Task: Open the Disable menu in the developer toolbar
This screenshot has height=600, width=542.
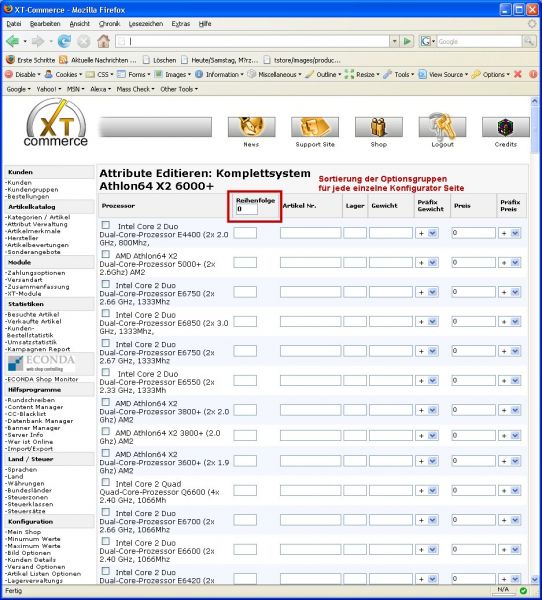Action: point(23,74)
